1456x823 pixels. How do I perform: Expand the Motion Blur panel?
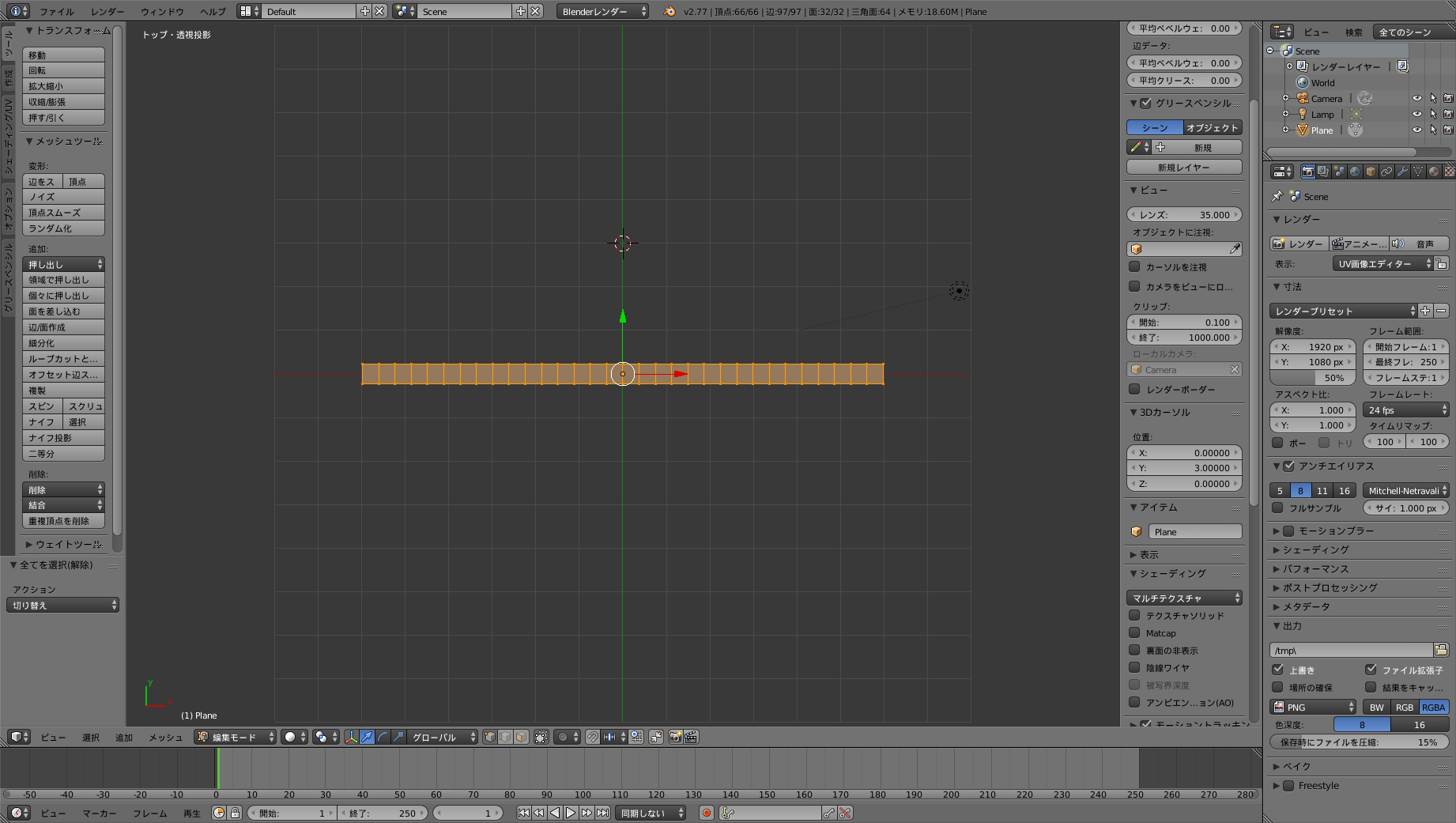click(x=1276, y=531)
